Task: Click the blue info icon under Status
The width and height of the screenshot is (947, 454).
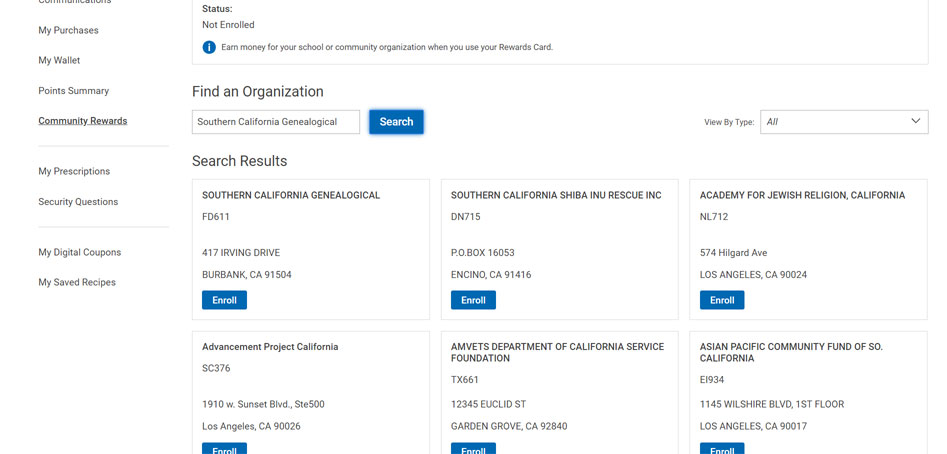Action: (209, 47)
